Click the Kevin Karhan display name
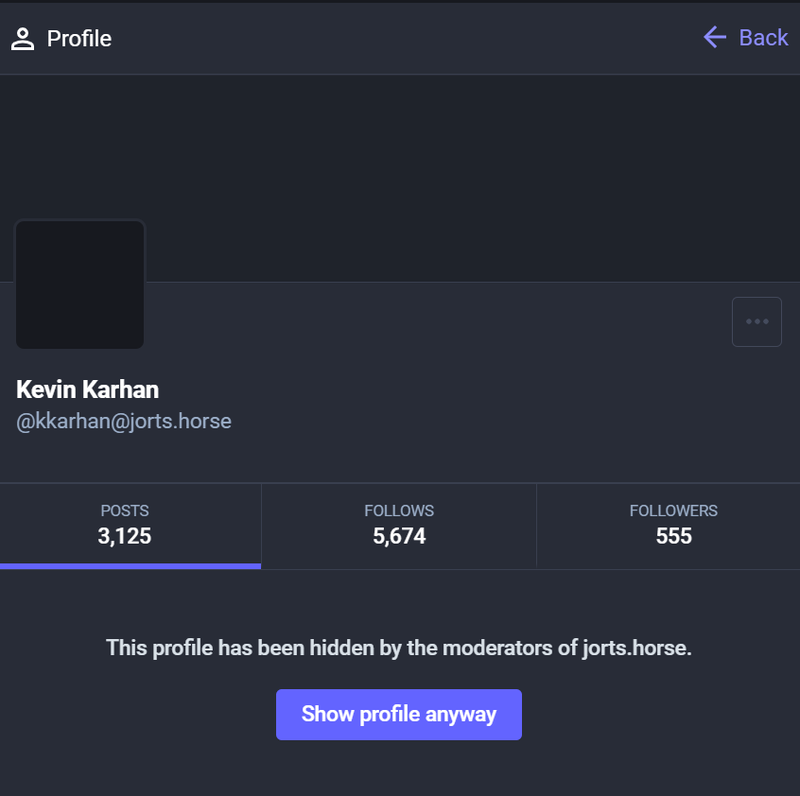Screen dimensions: 800x796 (88, 389)
